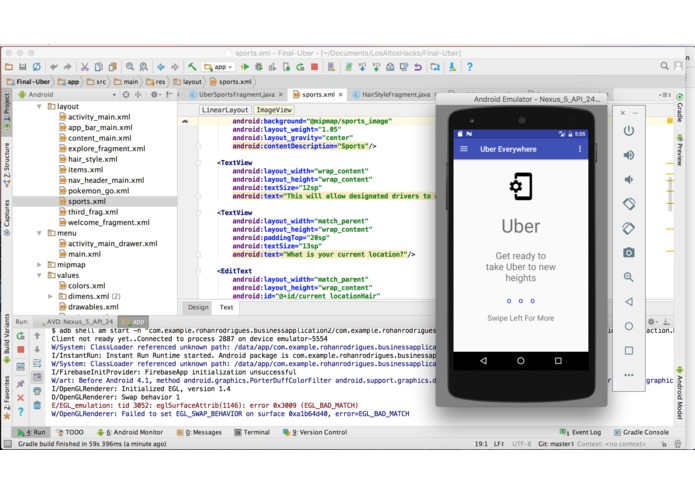Clear console with the trash icon
This screenshot has width=695, height=494.
coord(37,405)
